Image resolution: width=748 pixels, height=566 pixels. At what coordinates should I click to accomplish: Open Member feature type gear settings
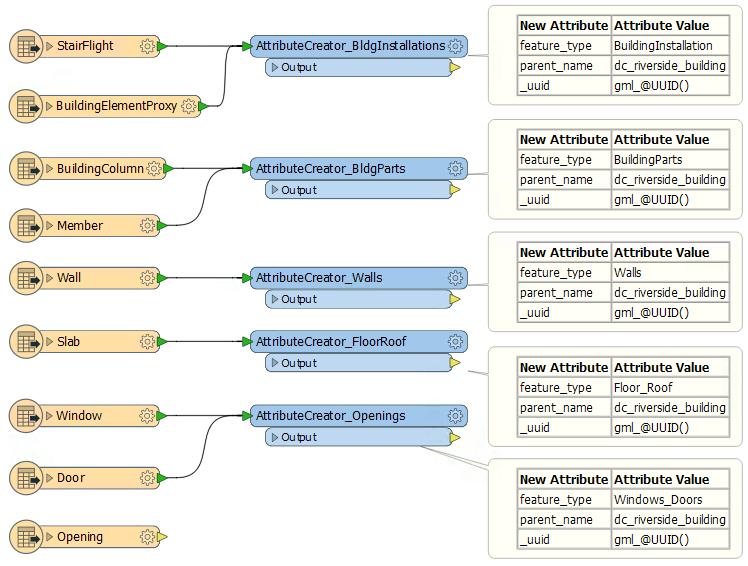pyautogui.click(x=147, y=225)
